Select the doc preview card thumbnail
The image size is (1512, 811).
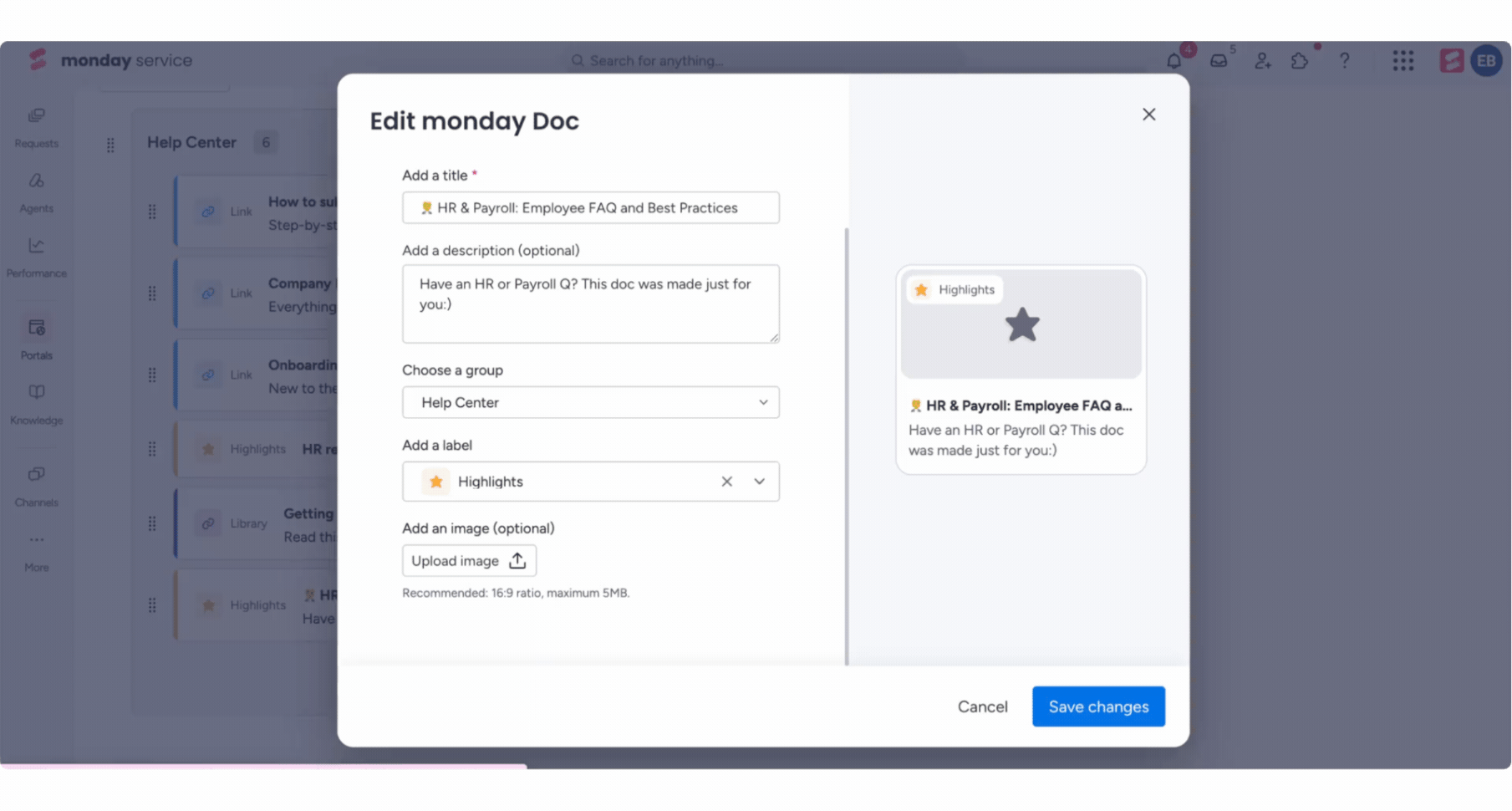[1021, 324]
